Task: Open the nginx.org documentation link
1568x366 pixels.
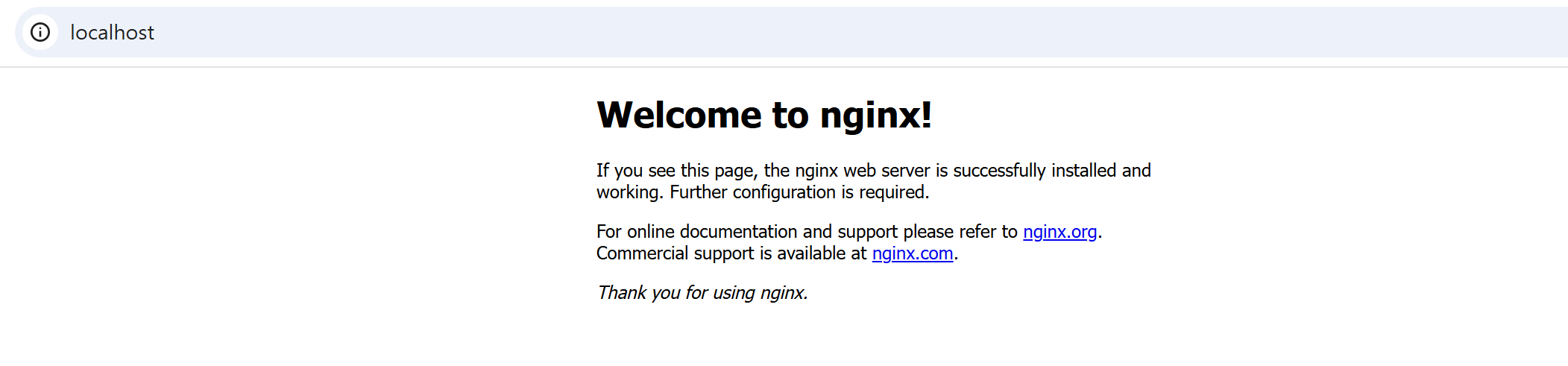Action: [x=1059, y=232]
